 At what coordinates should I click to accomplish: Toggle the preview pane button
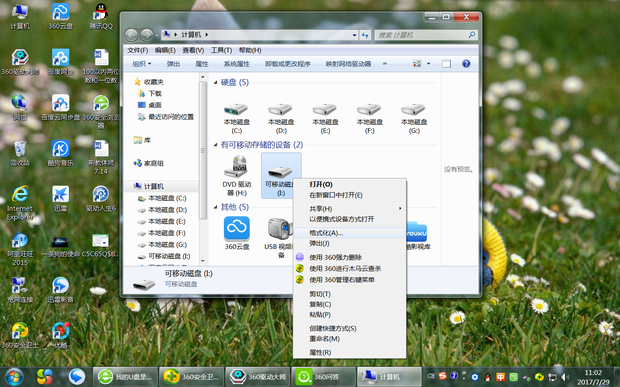(446, 64)
